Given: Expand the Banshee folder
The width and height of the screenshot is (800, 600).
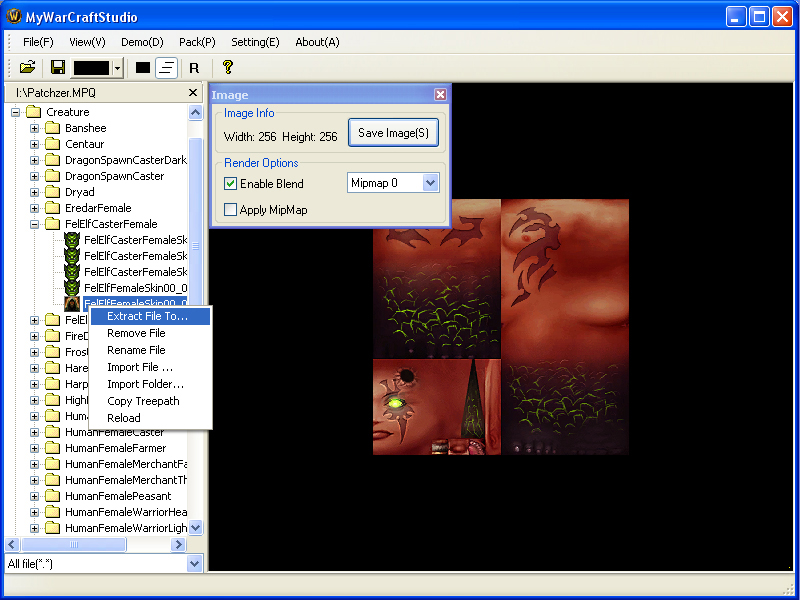Looking at the screenshot, I should [34, 128].
